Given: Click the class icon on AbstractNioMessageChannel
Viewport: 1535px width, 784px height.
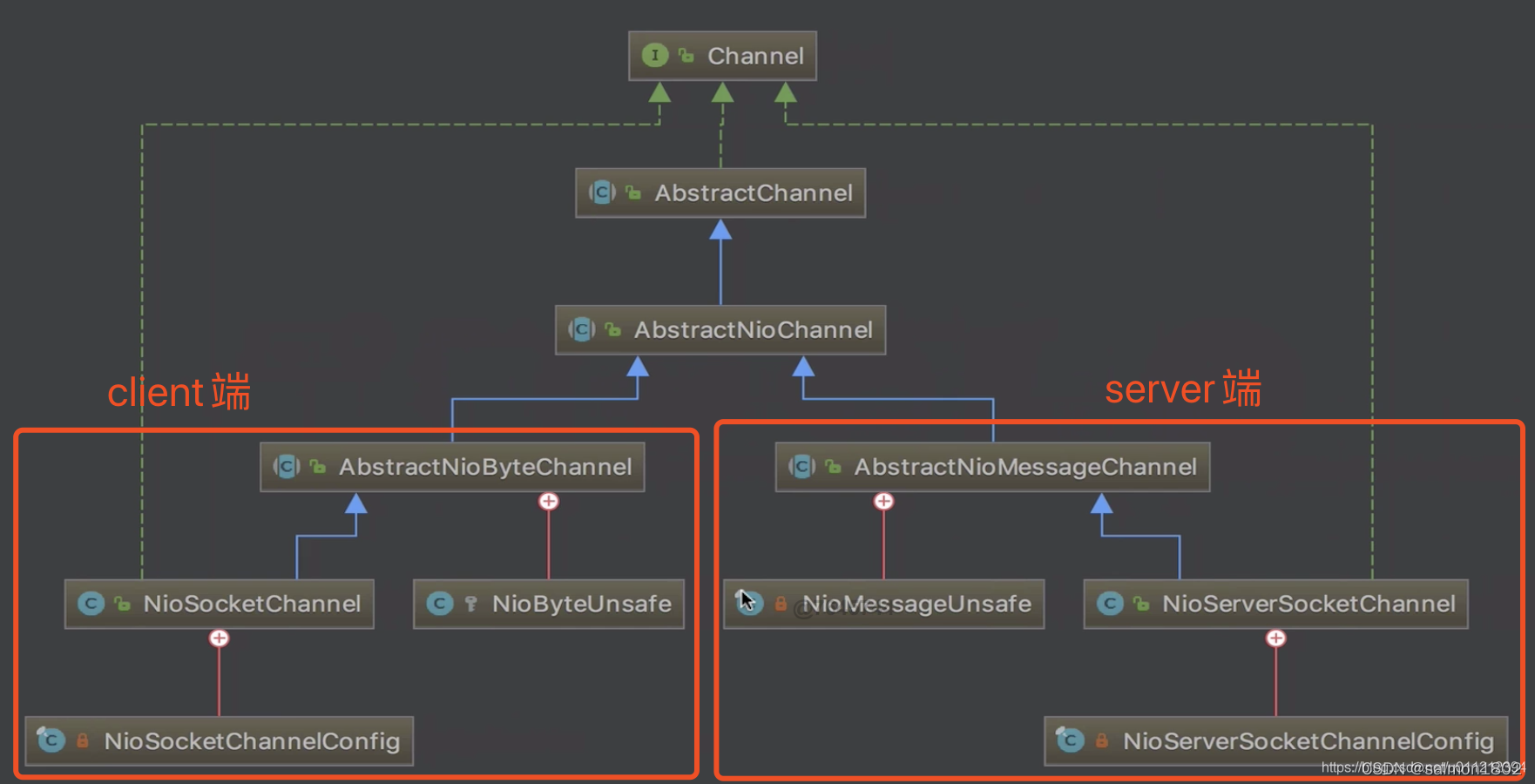Looking at the screenshot, I should tap(802, 467).
